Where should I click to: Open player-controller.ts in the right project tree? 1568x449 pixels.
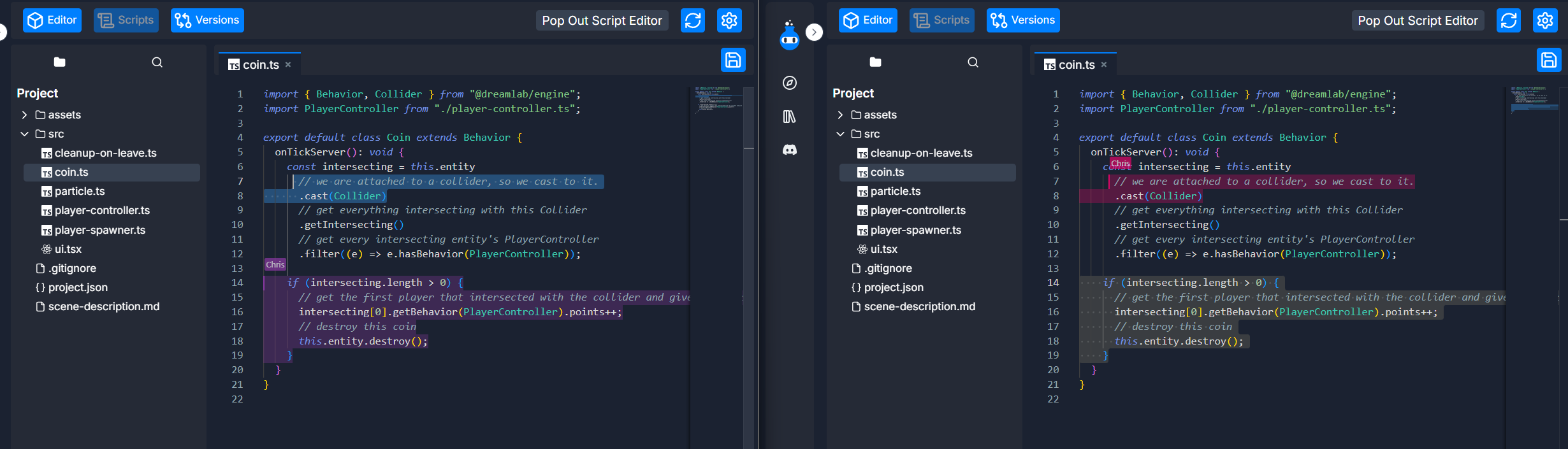pyautogui.click(x=927, y=210)
